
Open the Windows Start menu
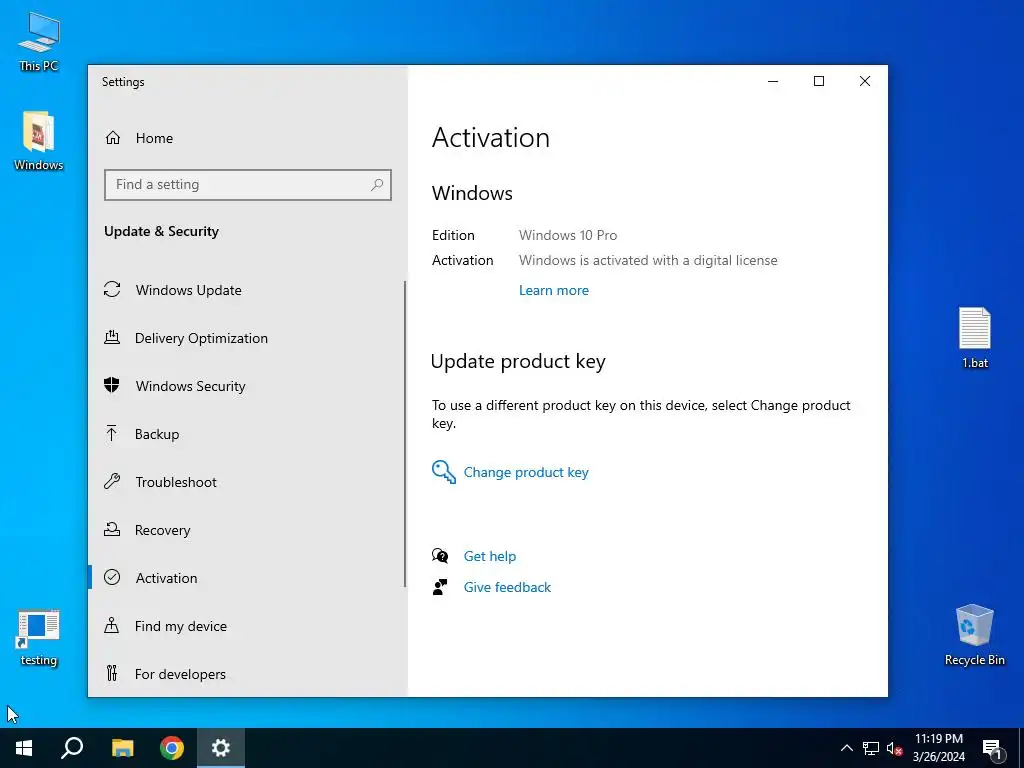(x=24, y=748)
